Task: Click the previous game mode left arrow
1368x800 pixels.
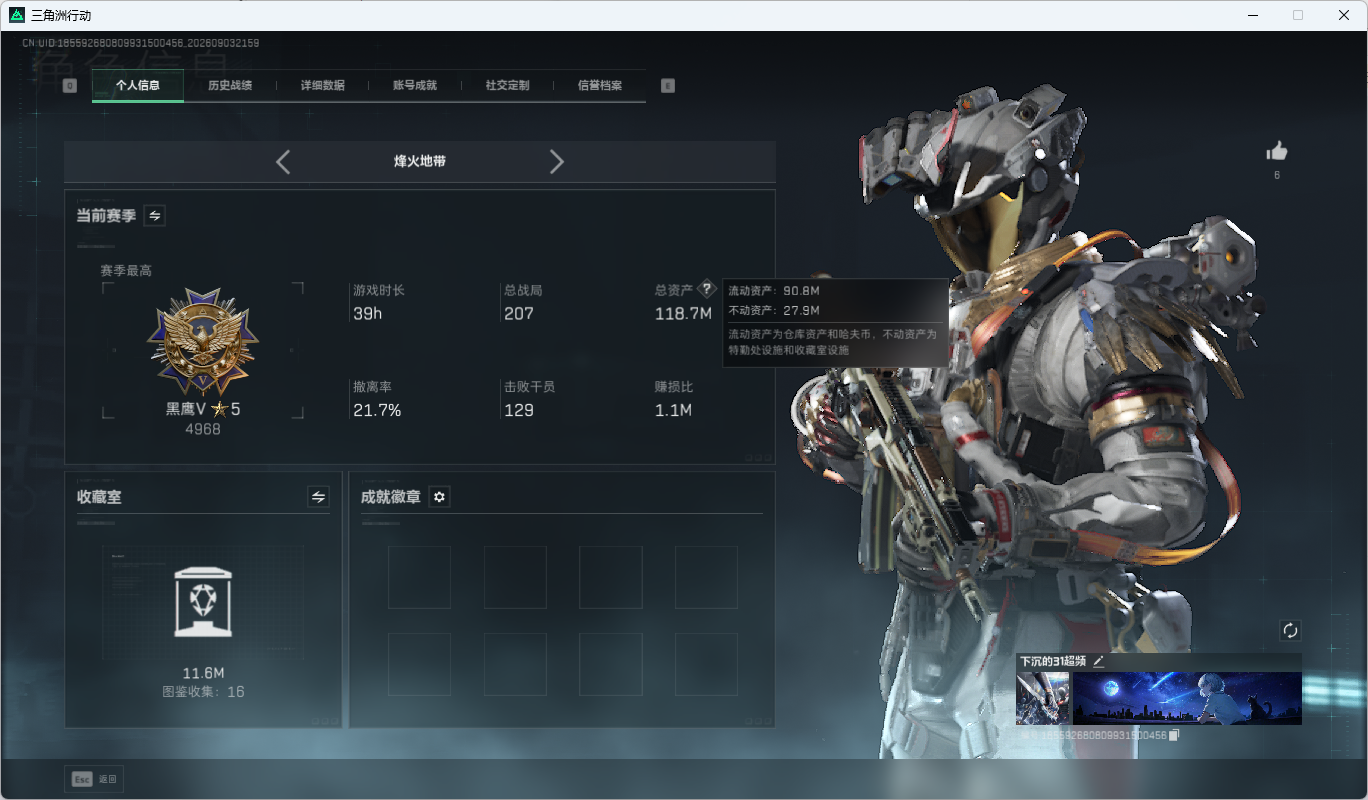Action: tap(283, 162)
